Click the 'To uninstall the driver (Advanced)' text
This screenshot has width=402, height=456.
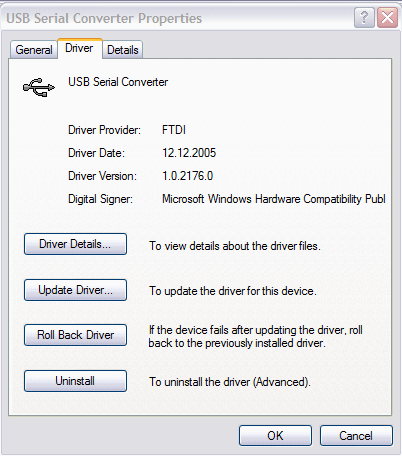[230, 382]
